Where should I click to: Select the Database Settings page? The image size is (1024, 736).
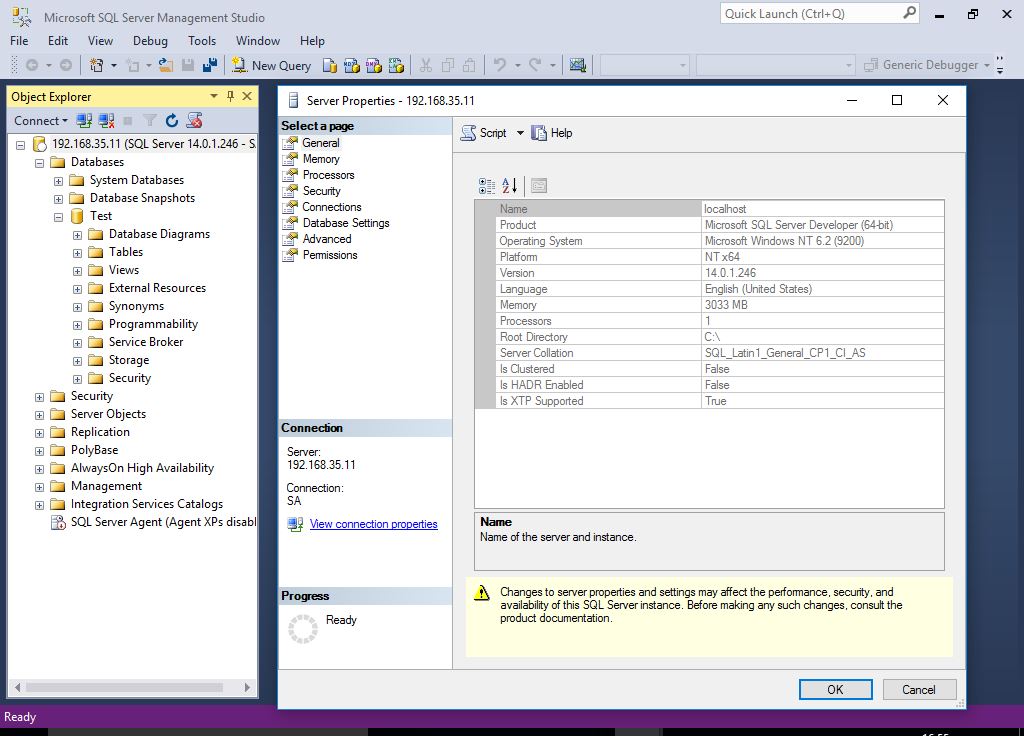click(x=345, y=223)
